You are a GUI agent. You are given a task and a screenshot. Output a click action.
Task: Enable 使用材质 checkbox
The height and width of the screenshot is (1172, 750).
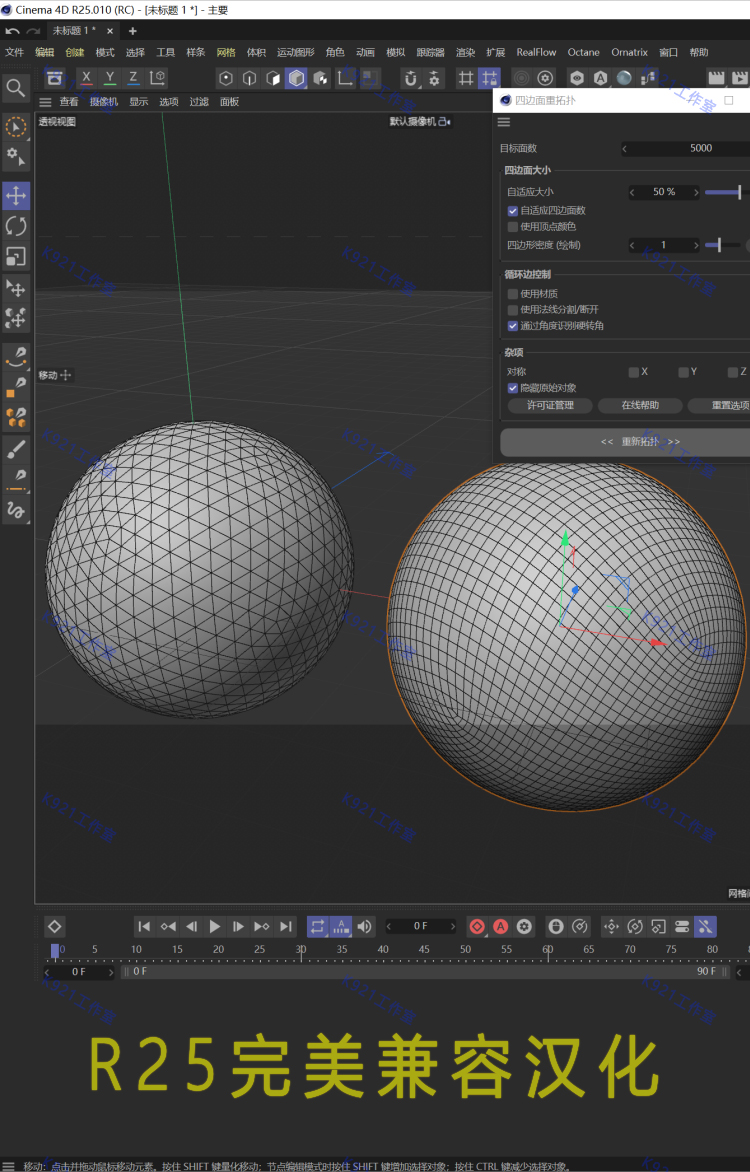[513, 294]
